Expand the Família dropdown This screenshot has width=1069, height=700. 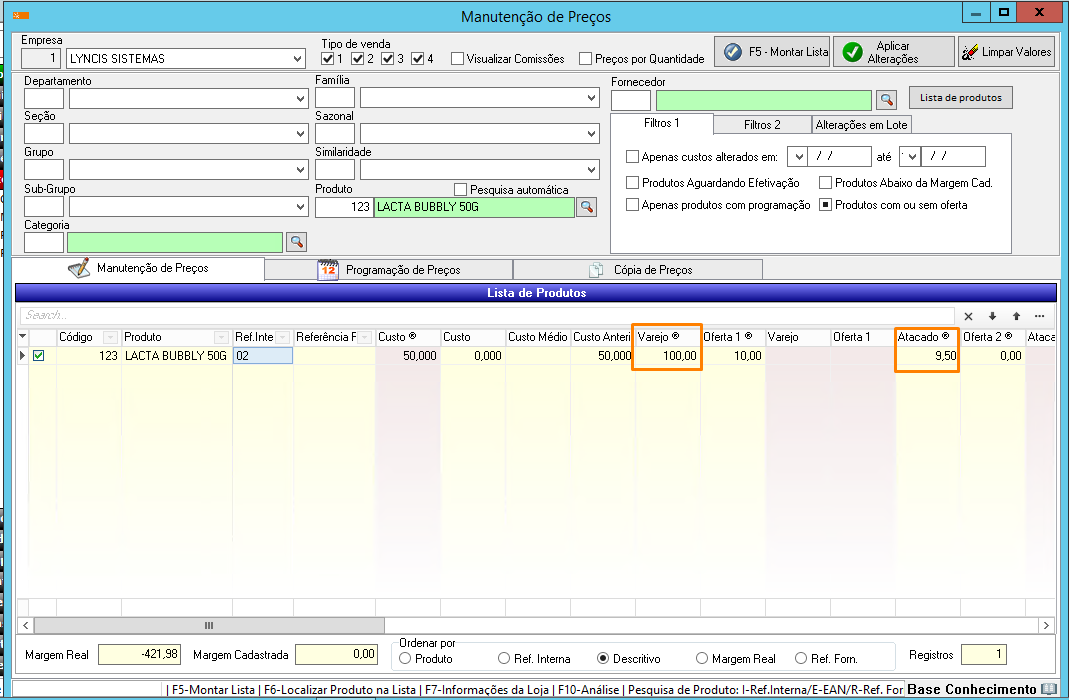(592, 98)
